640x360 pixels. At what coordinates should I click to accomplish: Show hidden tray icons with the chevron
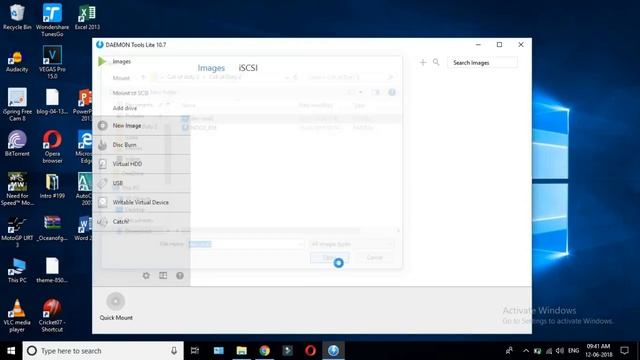(x=526, y=351)
